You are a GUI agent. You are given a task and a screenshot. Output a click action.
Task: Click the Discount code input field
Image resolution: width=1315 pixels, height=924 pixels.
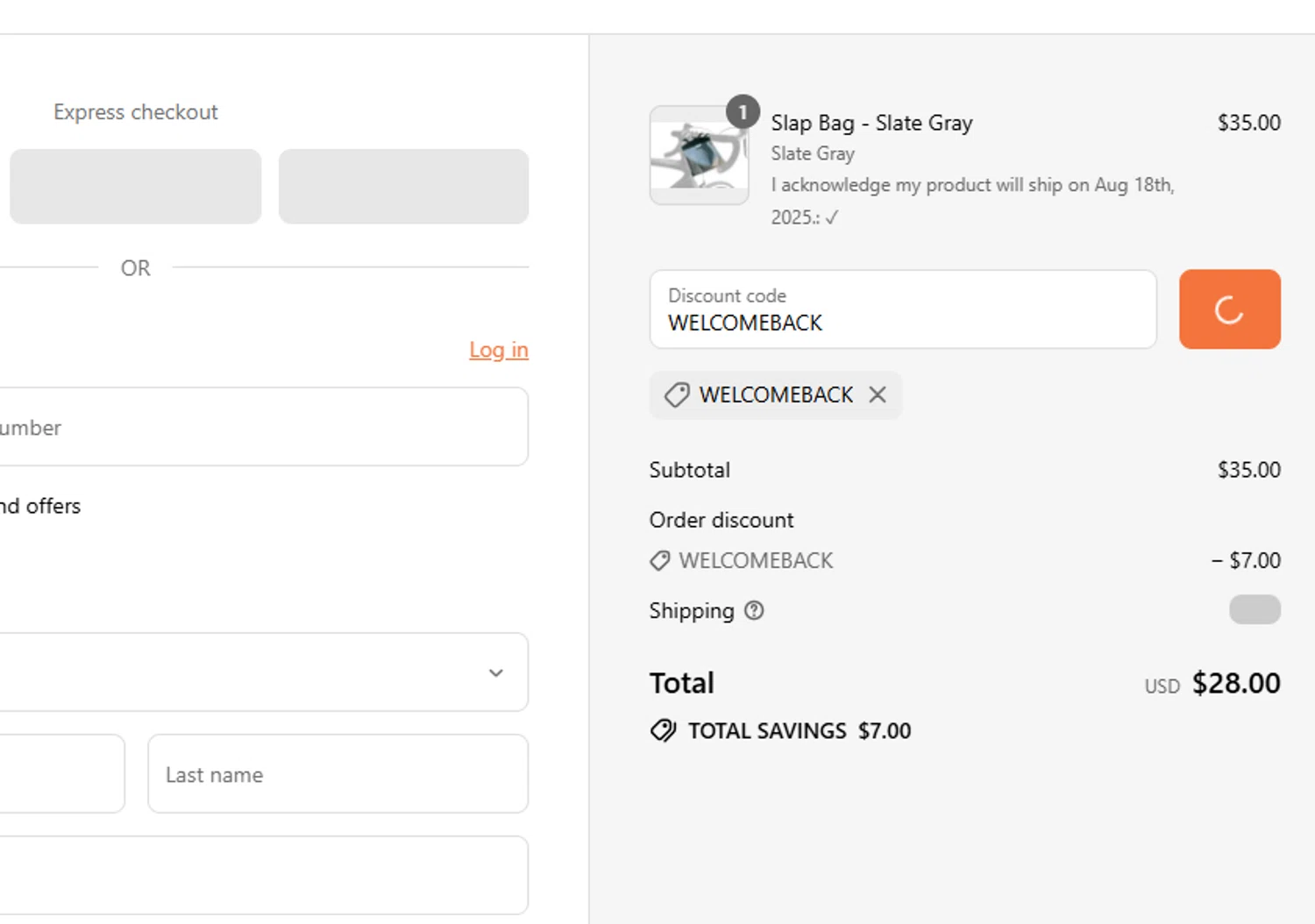903,309
